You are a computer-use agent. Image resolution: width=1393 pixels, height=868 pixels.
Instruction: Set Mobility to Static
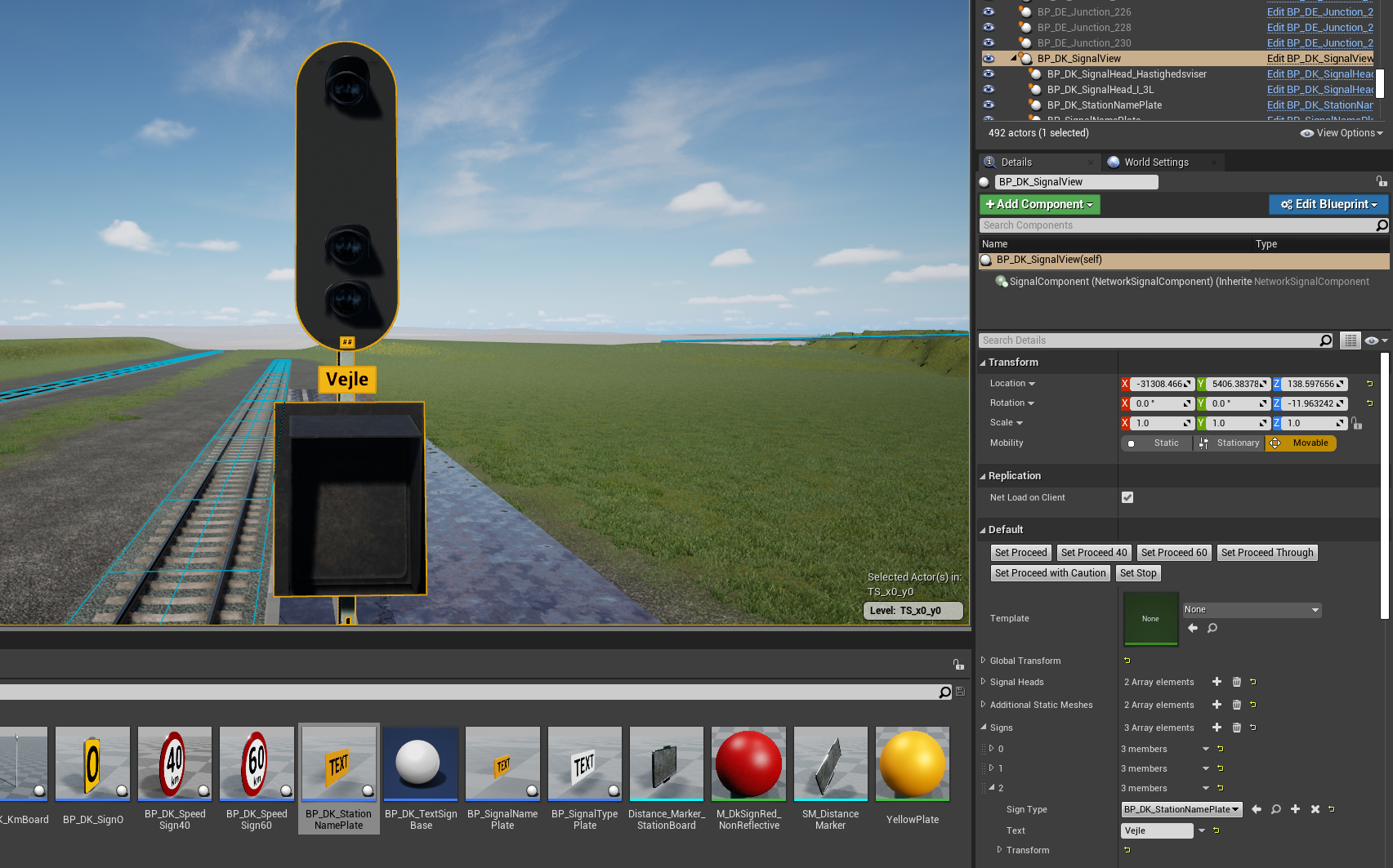point(1156,443)
